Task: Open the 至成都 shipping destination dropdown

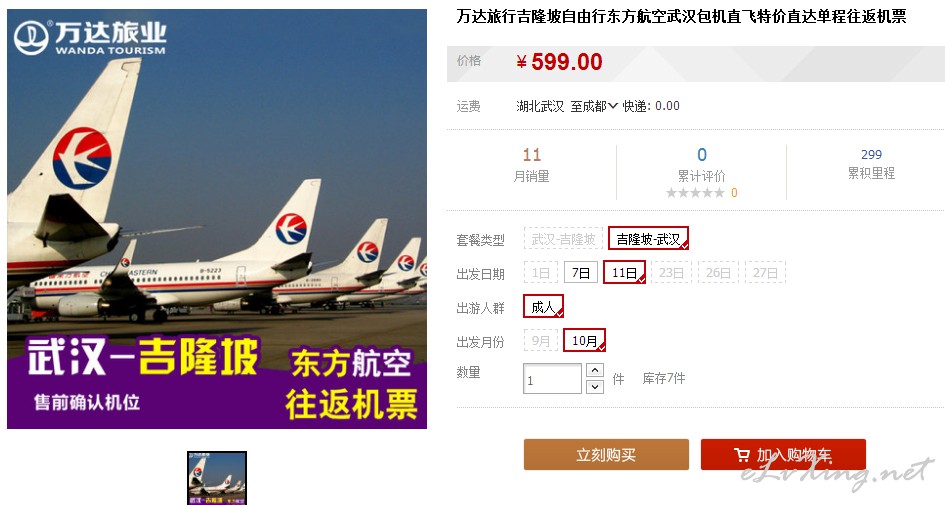Action: (594, 106)
